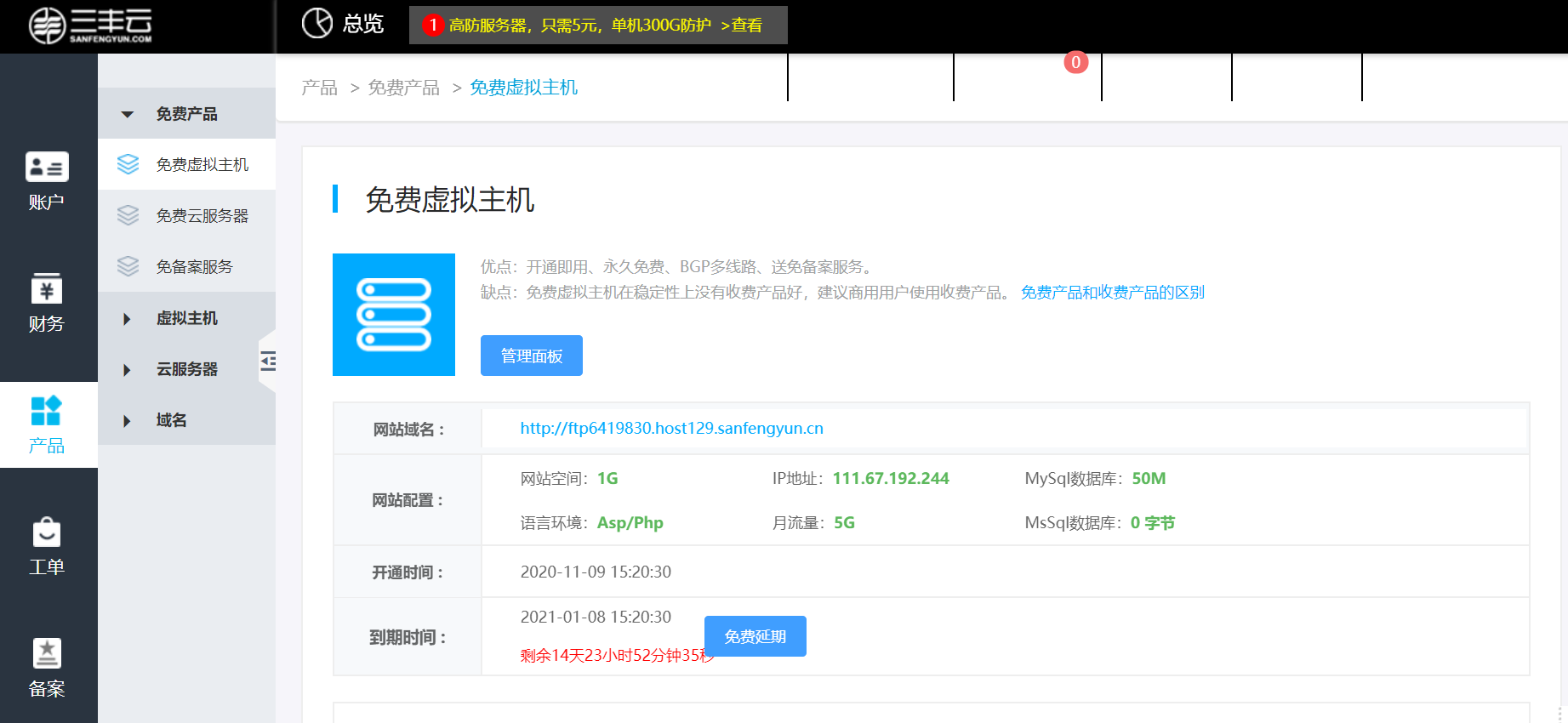Click the blue server stack product image
Screen dimensions: 1568x723
point(394,315)
